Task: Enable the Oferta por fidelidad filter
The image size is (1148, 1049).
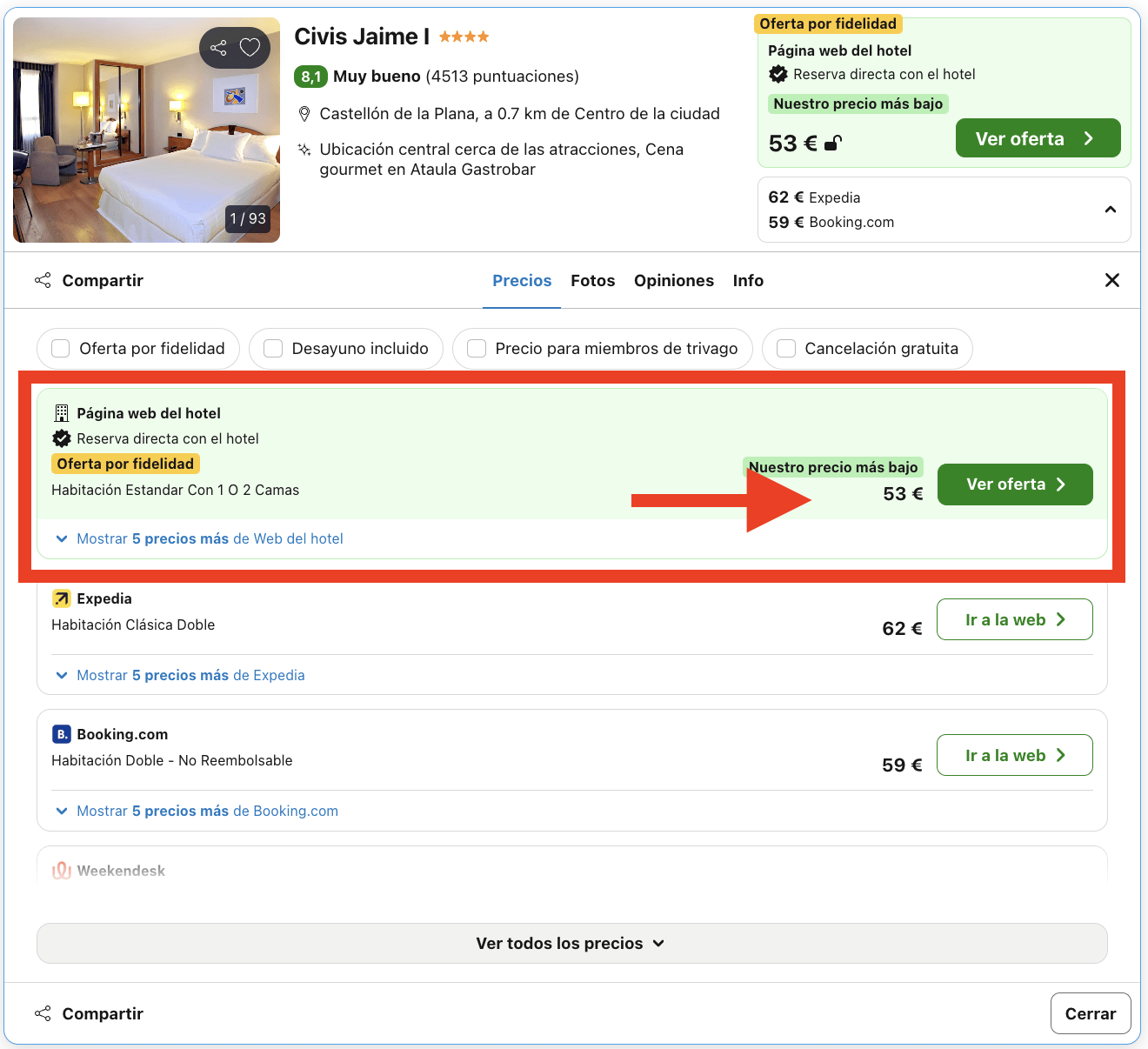Action: click(x=60, y=348)
